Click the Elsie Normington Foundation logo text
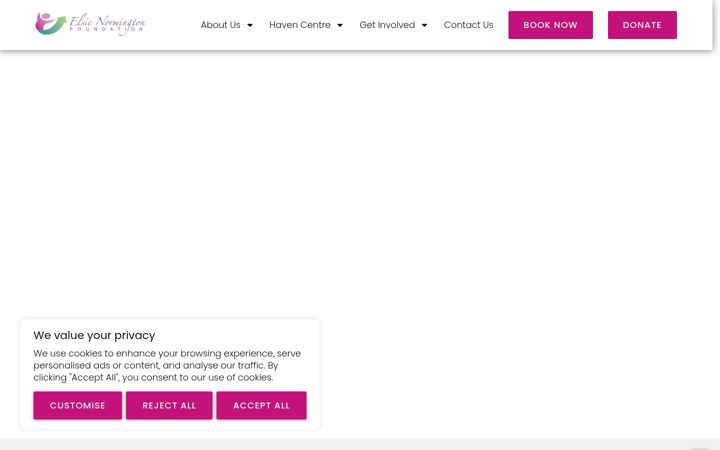 coord(107,21)
